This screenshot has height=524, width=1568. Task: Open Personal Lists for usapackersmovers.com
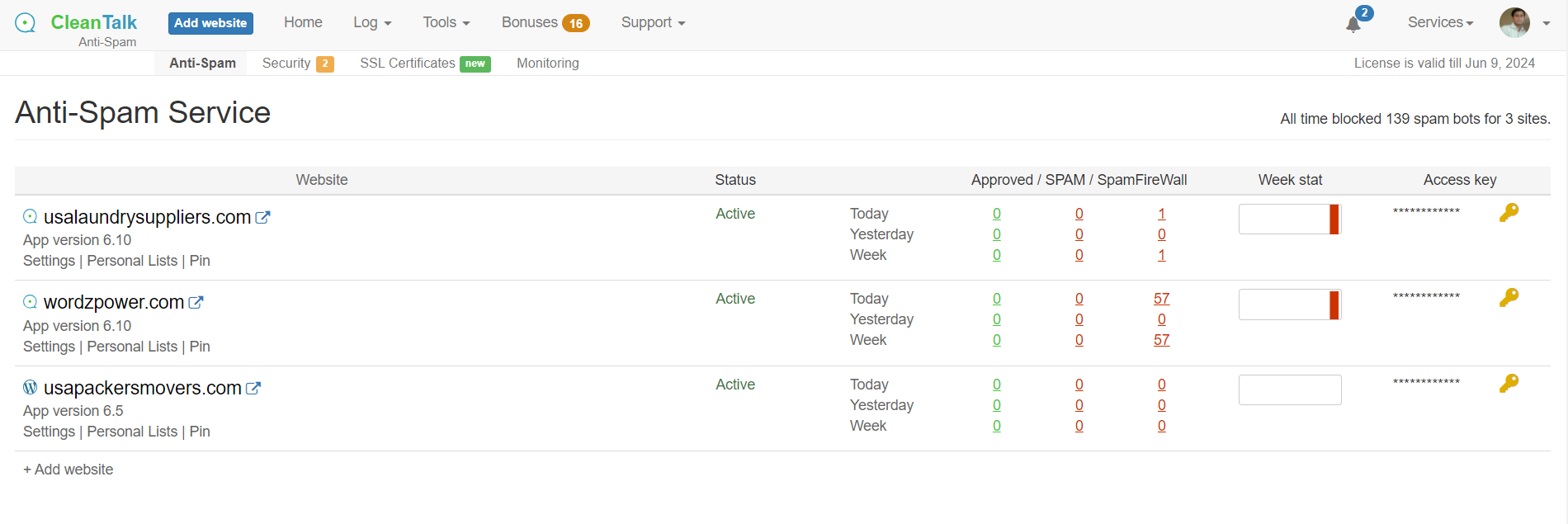(132, 432)
